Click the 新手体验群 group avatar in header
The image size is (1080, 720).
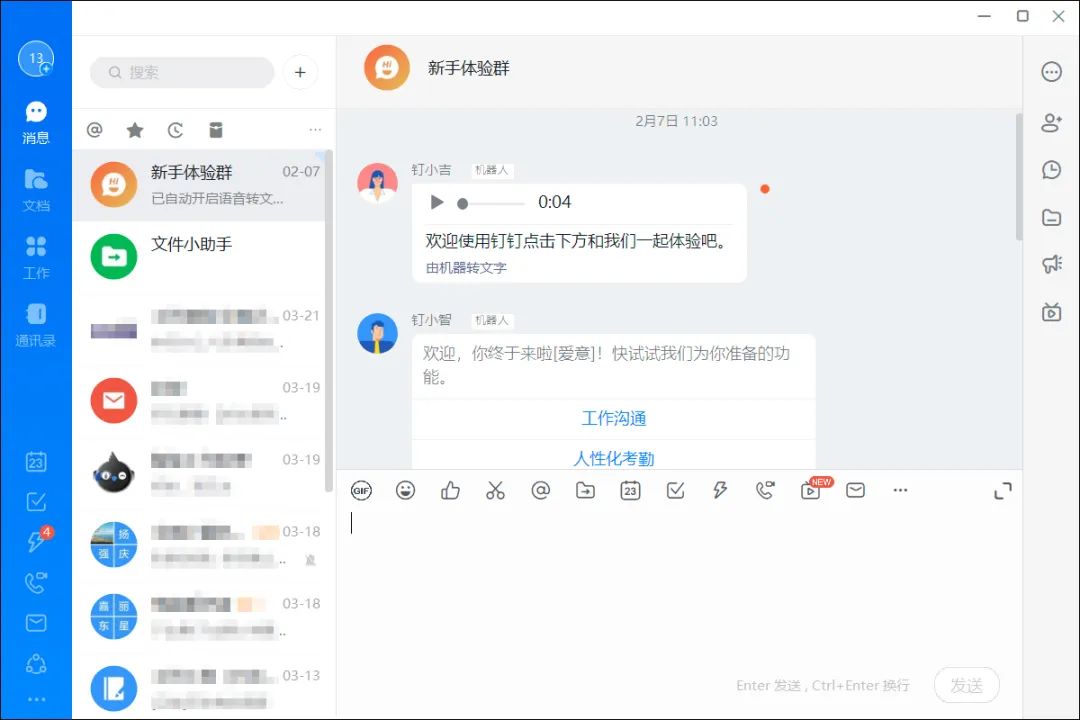[x=387, y=68]
